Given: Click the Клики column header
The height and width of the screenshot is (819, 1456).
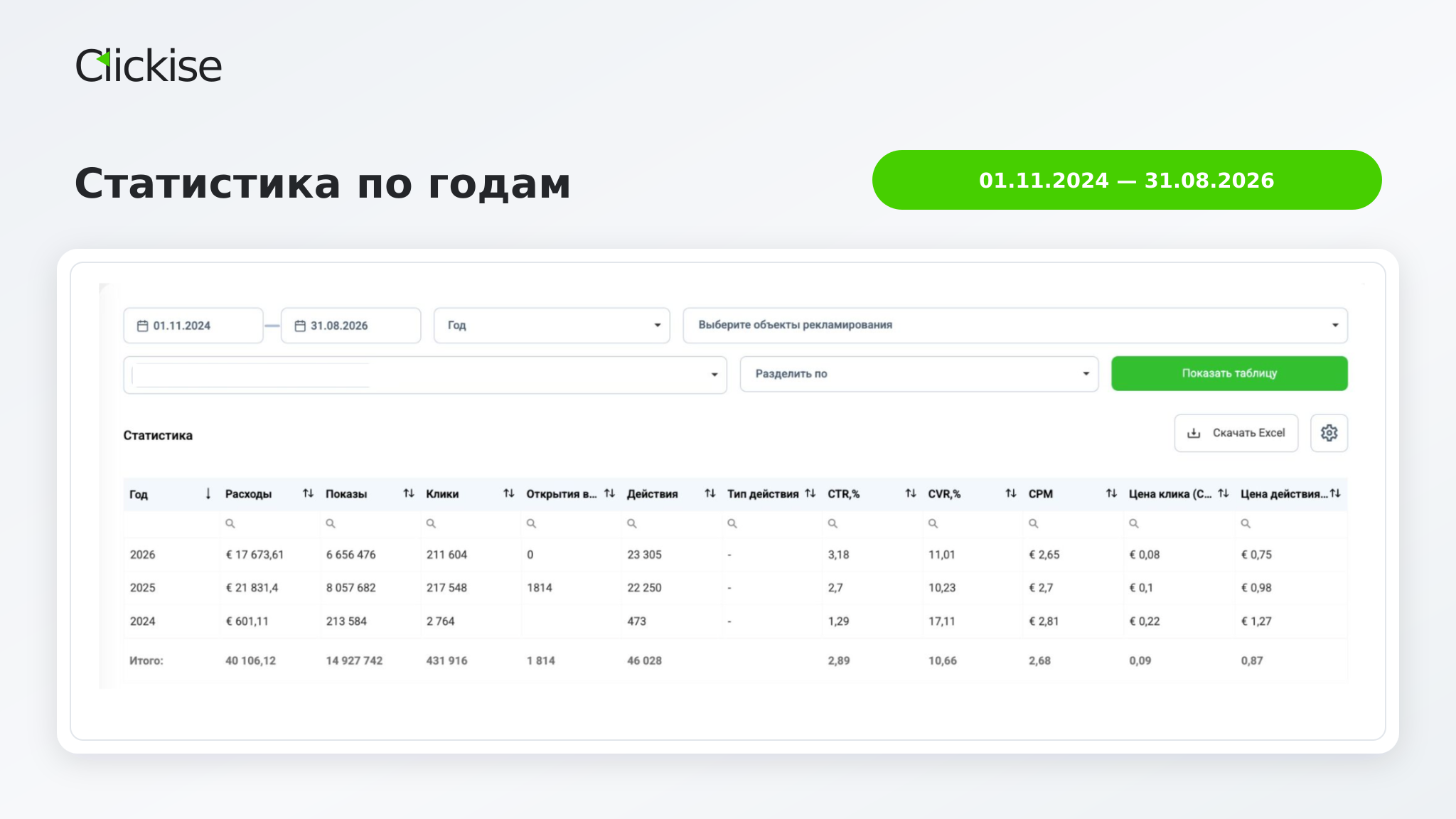Looking at the screenshot, I should pos(442,494).
